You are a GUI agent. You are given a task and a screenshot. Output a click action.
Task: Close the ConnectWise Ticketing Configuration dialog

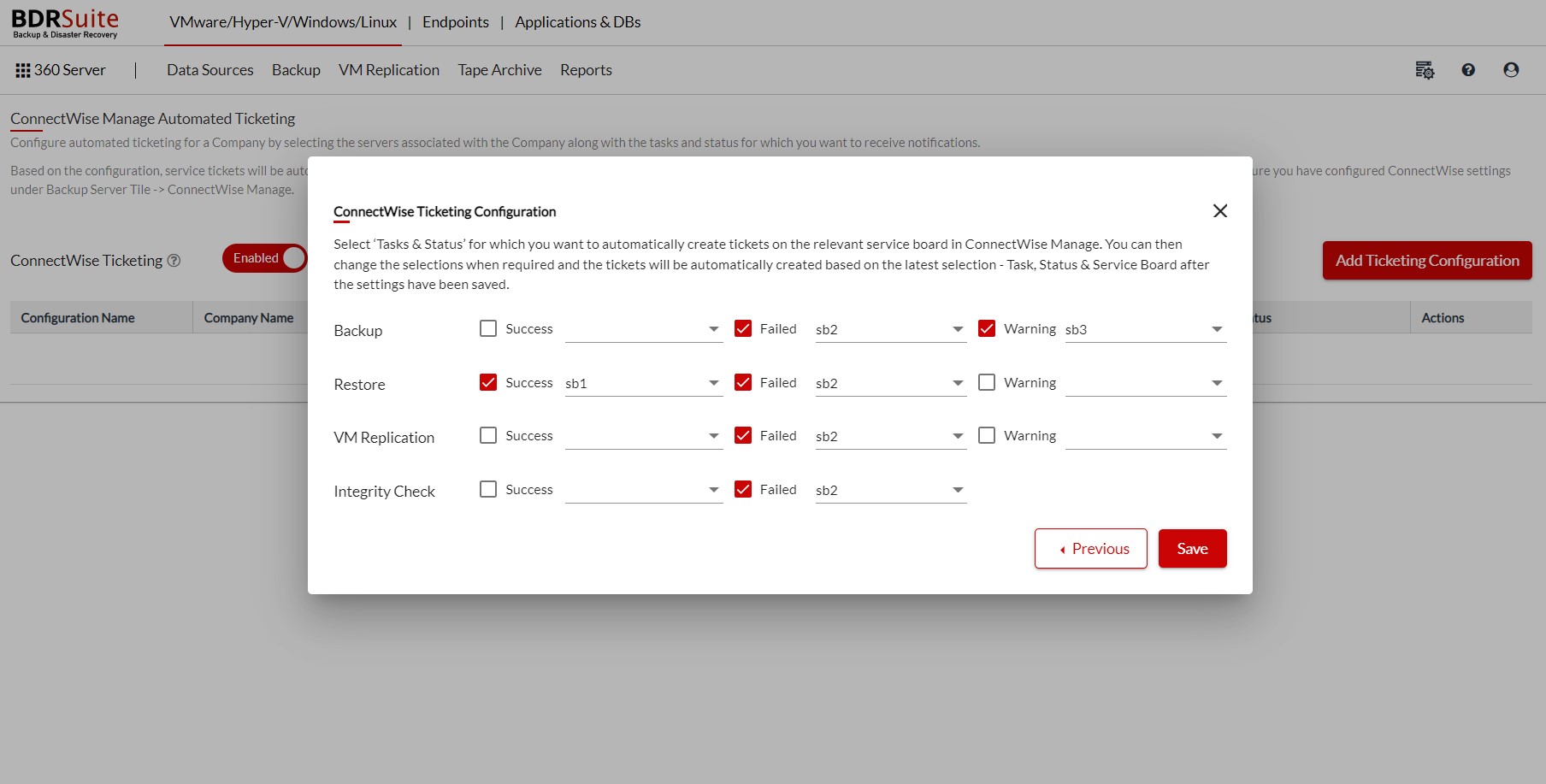point(1220,211)
